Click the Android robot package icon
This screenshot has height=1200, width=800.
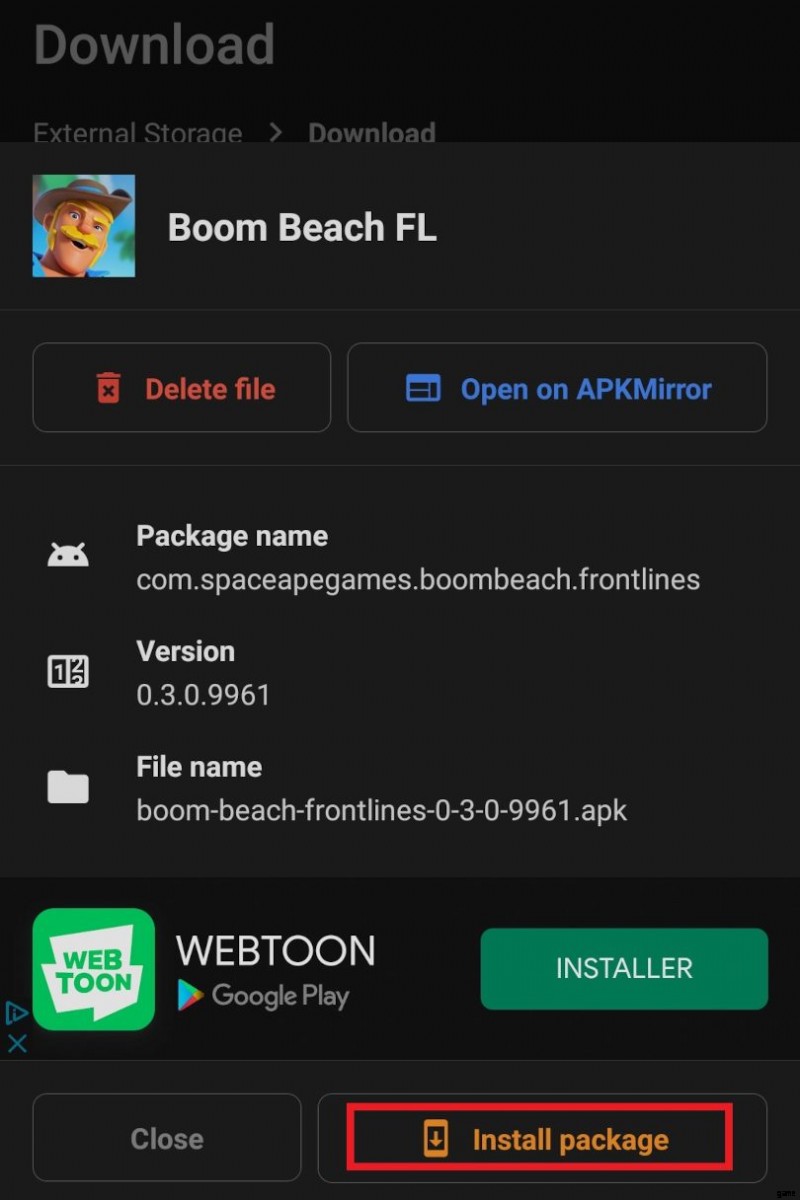(x=68, y=556)
